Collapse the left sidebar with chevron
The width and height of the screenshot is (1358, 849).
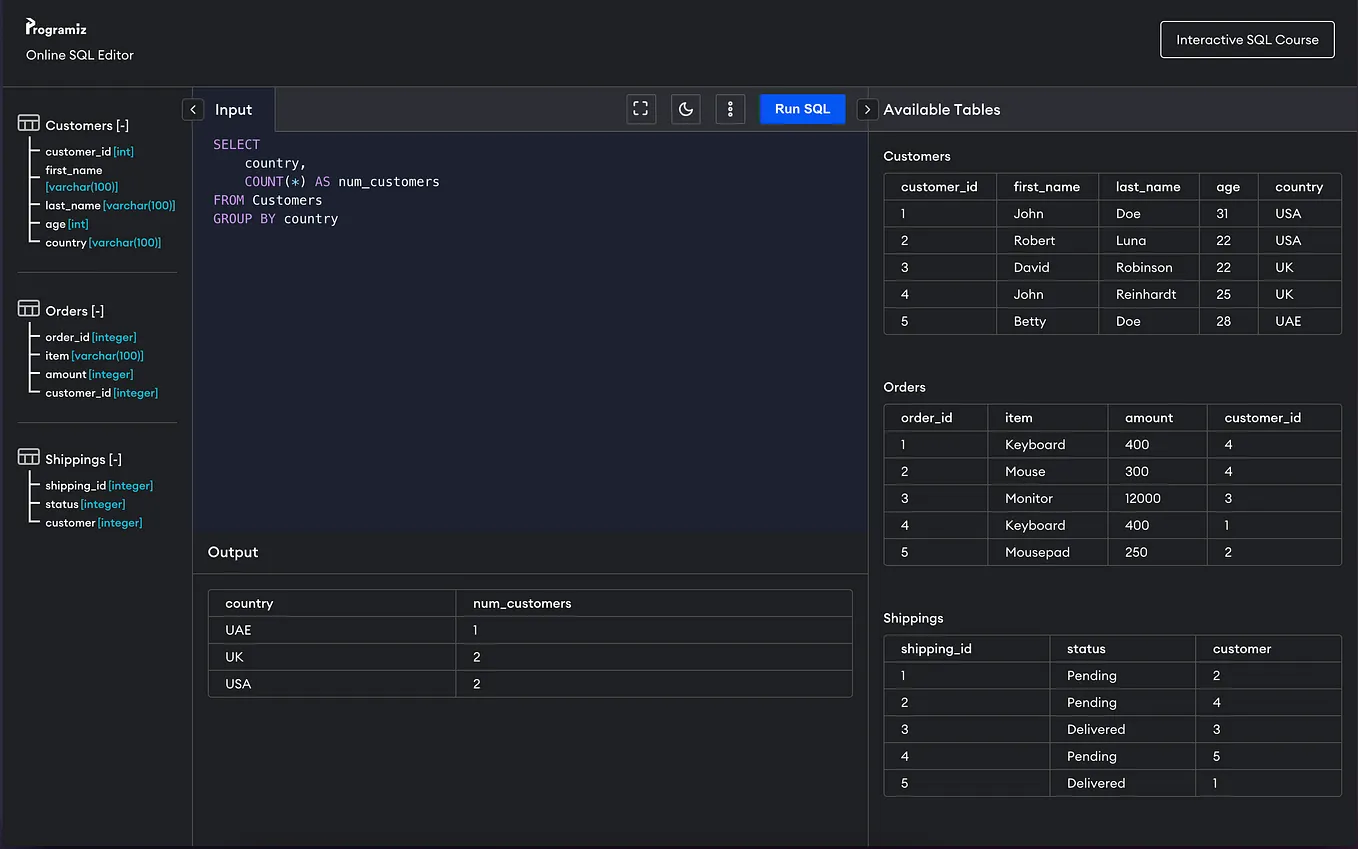(193, 109)
